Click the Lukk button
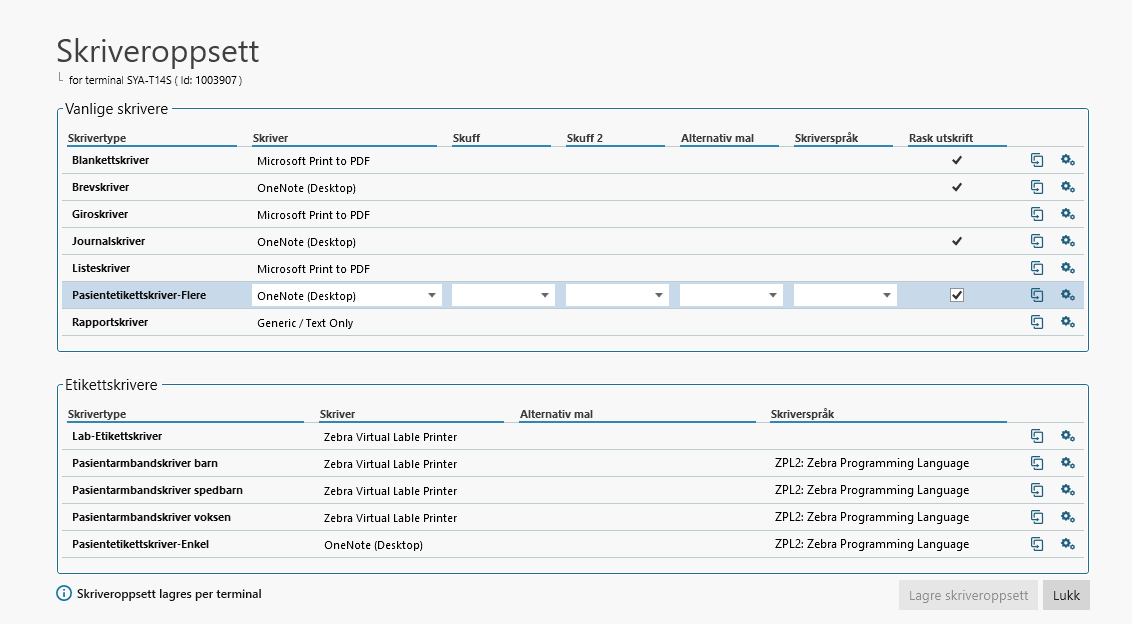This screenshot has width=1132, height=624. (x=1066, y=595)
